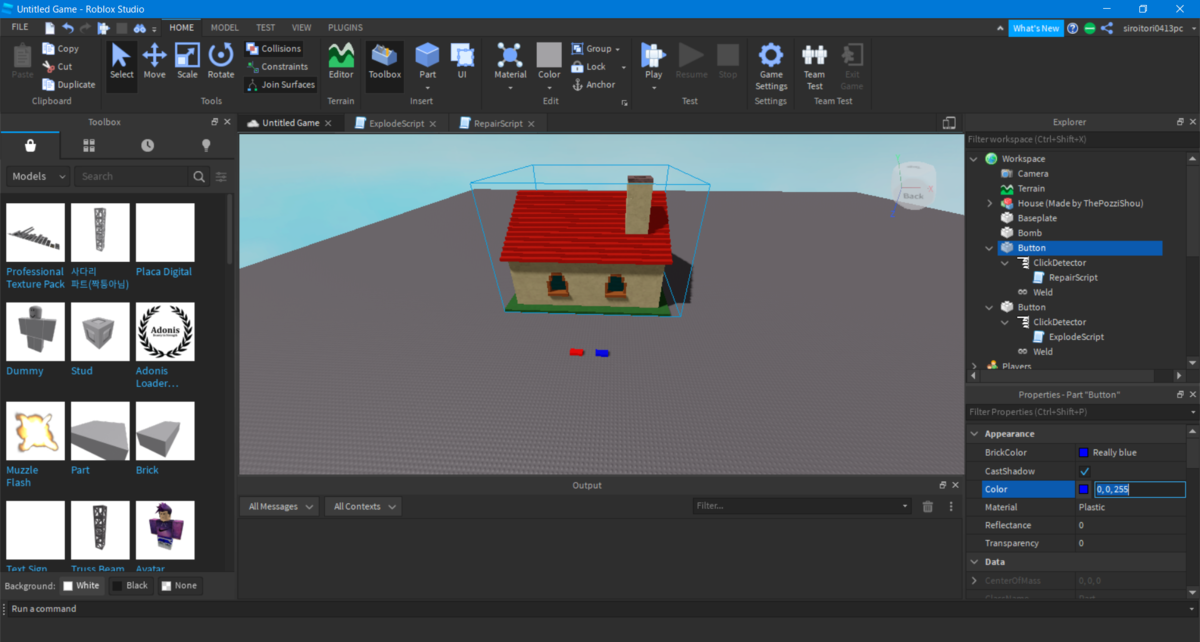Image resolution: width=1200 pixels, height=642 pixels.
Task: Click the Cut button
Action: pos(57,66)
